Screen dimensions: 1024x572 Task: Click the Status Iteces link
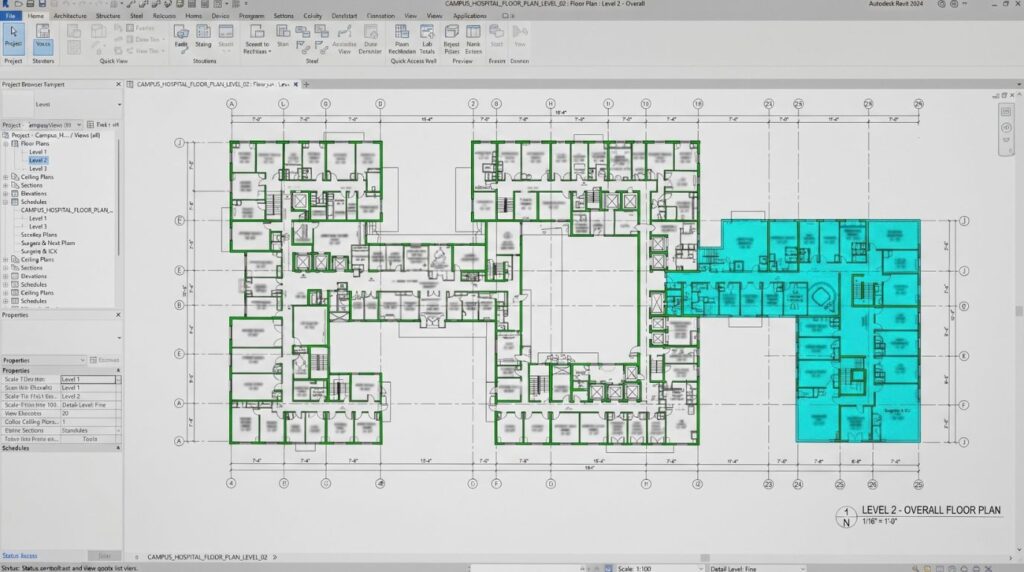20,556
